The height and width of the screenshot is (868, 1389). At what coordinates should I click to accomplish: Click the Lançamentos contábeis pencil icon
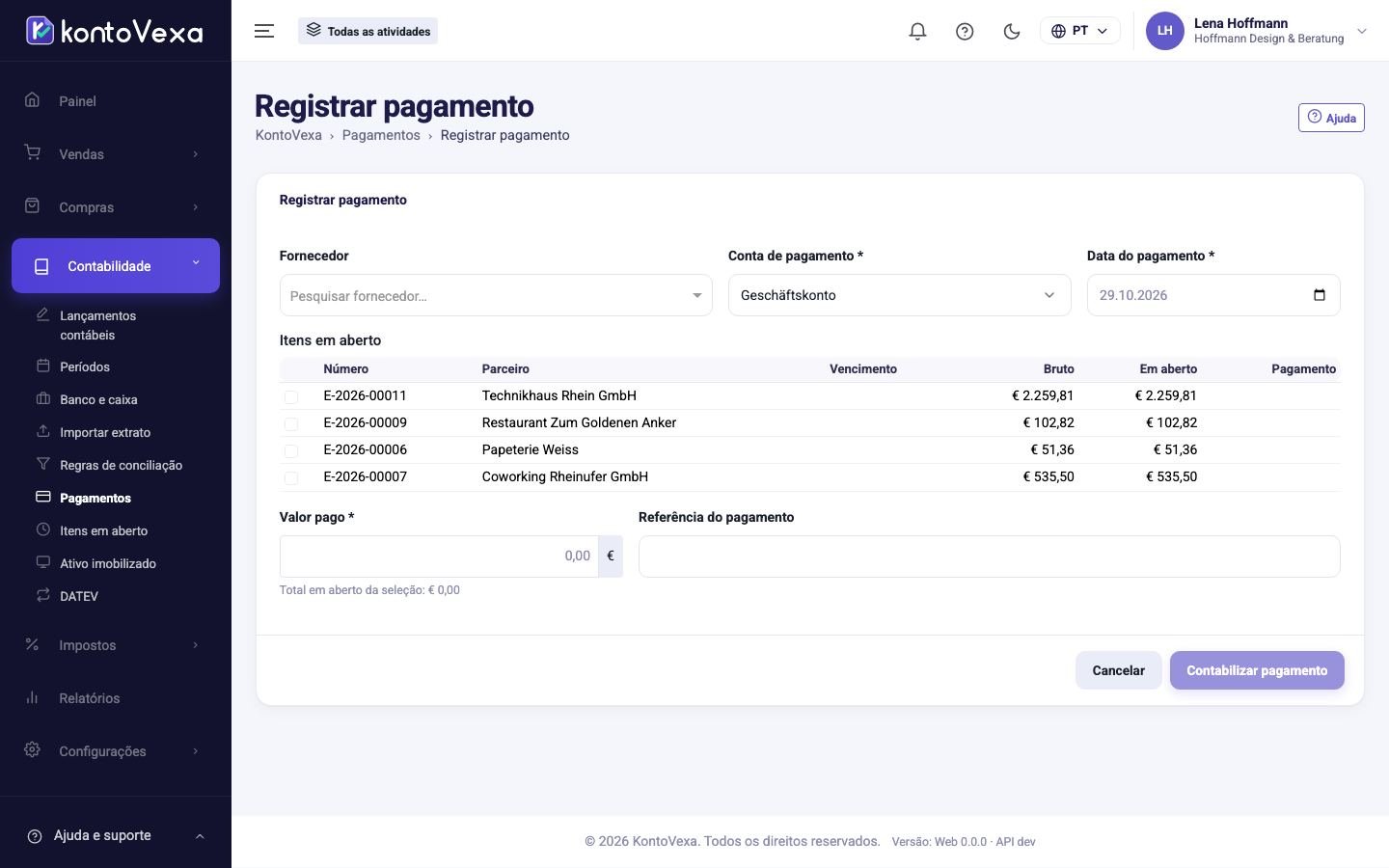pyautogui.click(x=42, y=314)
